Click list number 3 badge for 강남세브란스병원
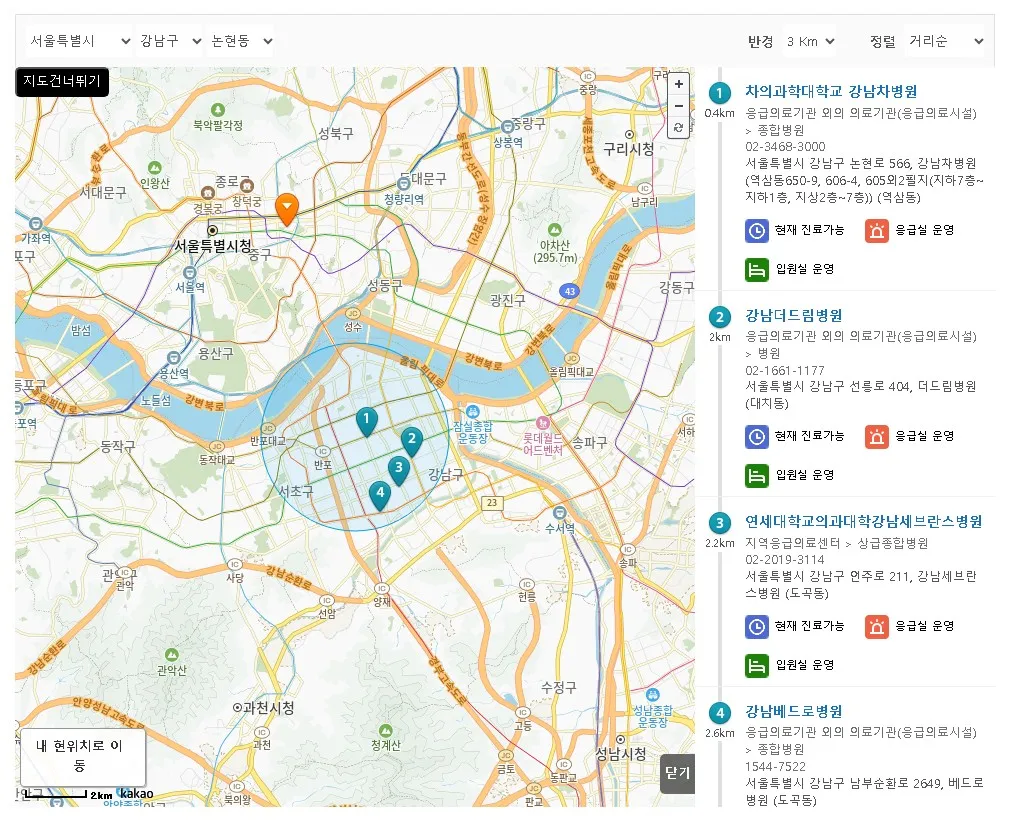This screenshot has width=1022, height=829. [720, 523]
